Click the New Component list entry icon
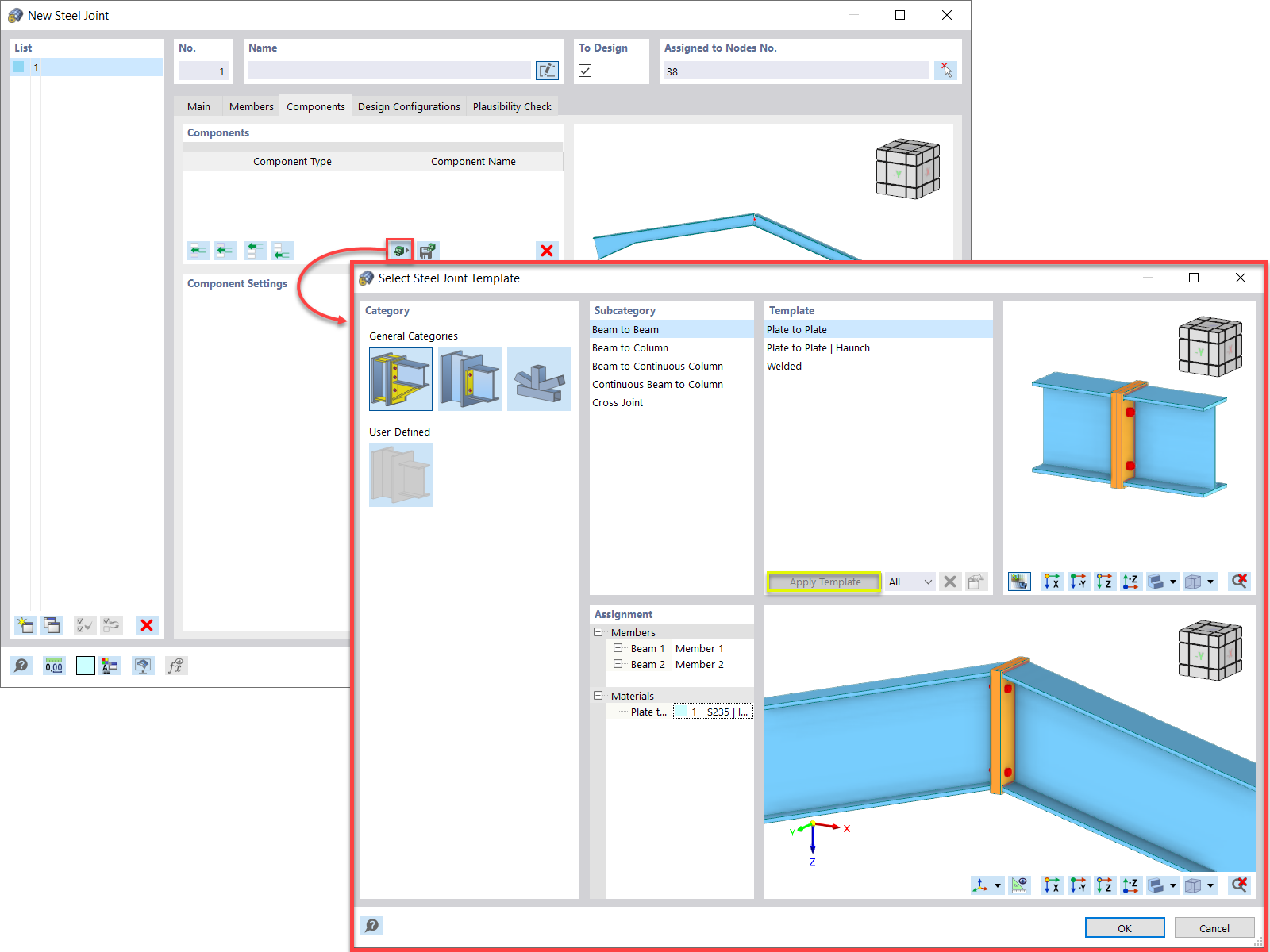 coord(25,625)
